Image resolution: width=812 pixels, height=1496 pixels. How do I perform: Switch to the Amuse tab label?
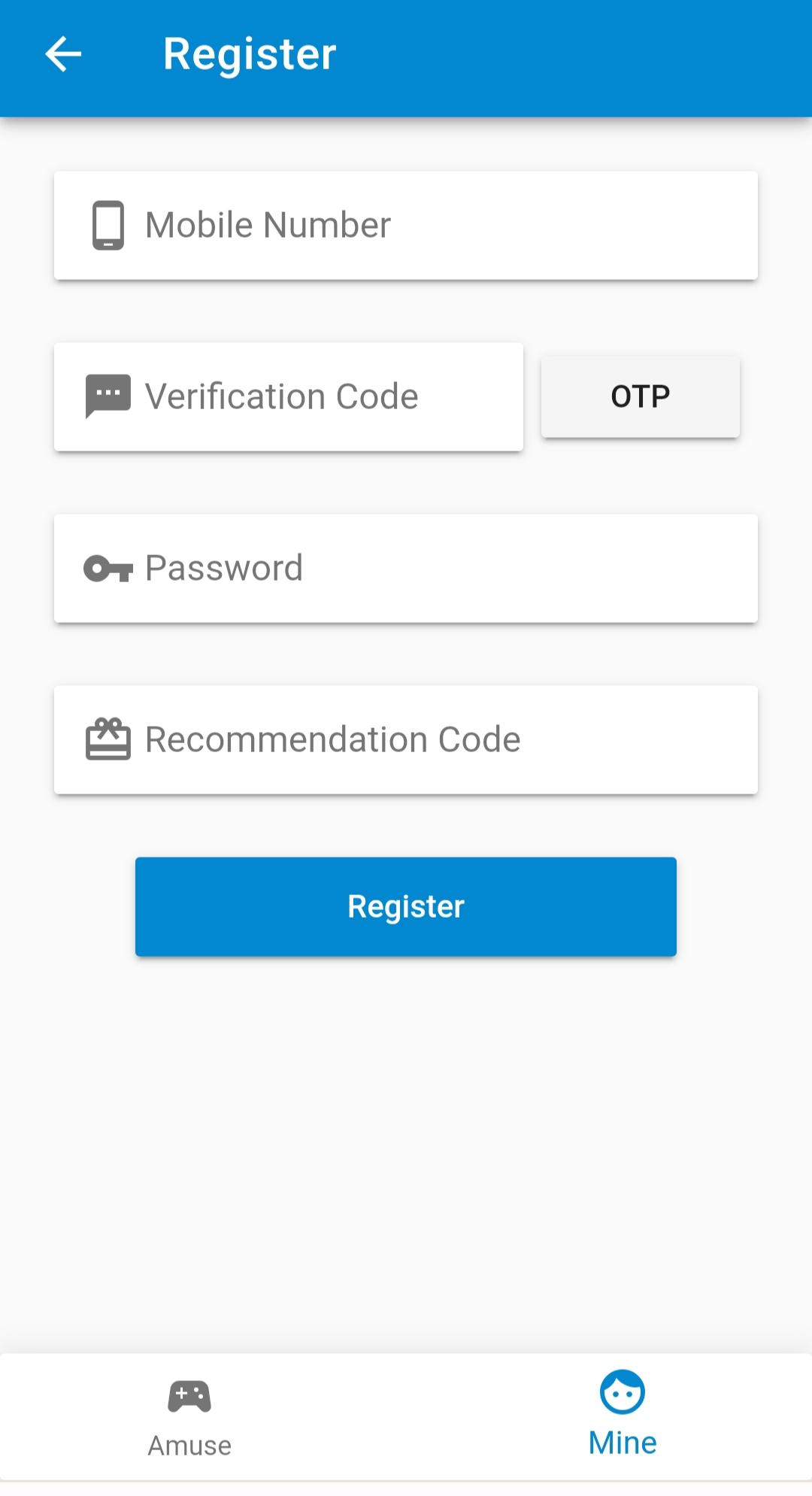point(189,1446)
